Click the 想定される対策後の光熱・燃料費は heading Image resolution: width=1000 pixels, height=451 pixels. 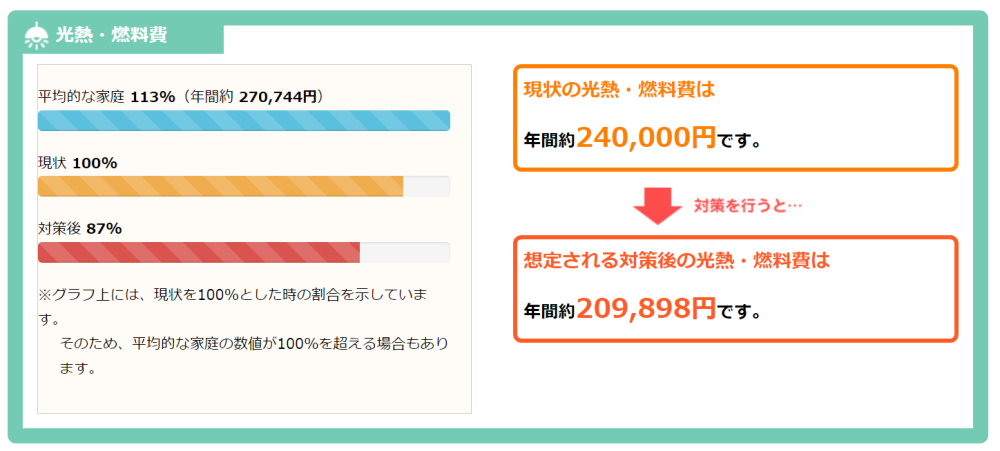[677, 261]
